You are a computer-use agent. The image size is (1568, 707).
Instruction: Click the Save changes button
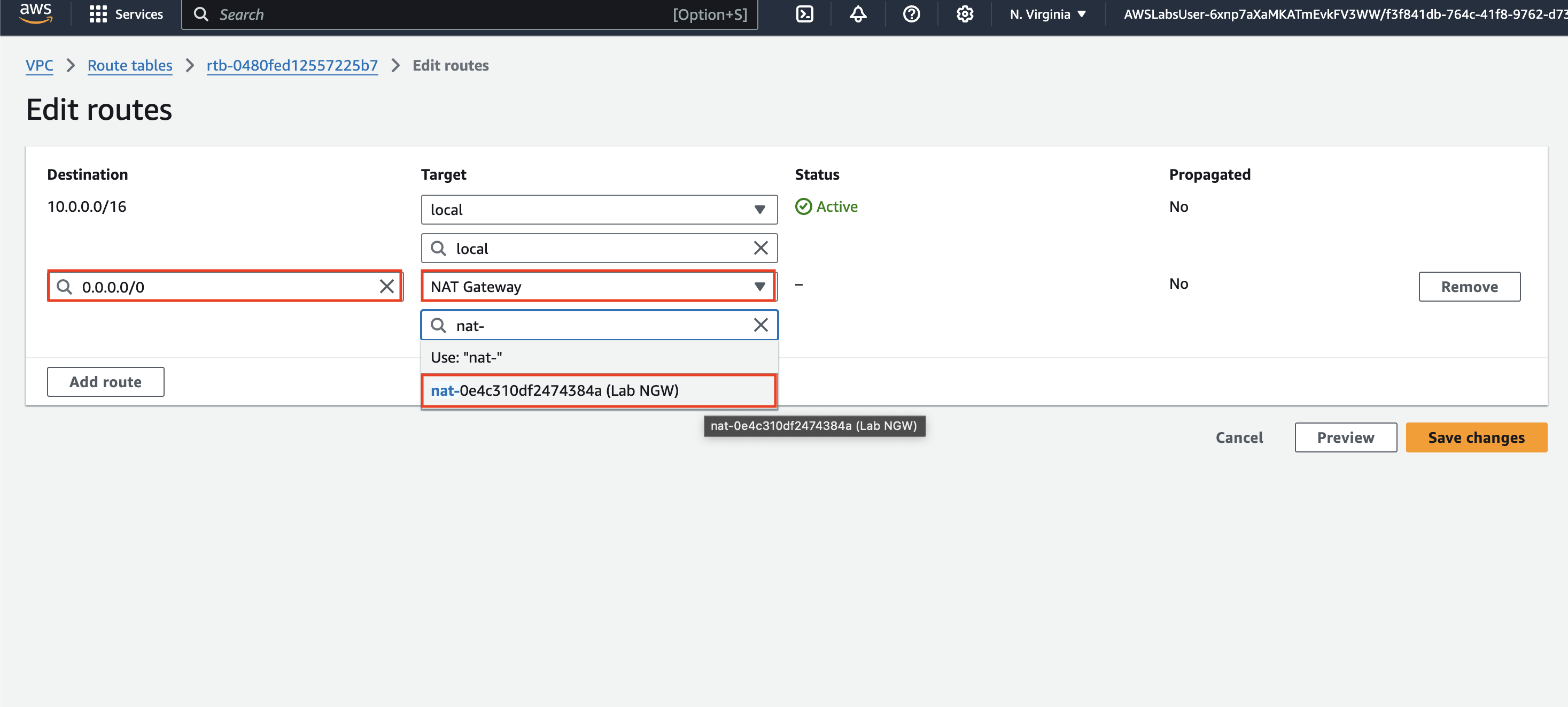pos(1476,437)
